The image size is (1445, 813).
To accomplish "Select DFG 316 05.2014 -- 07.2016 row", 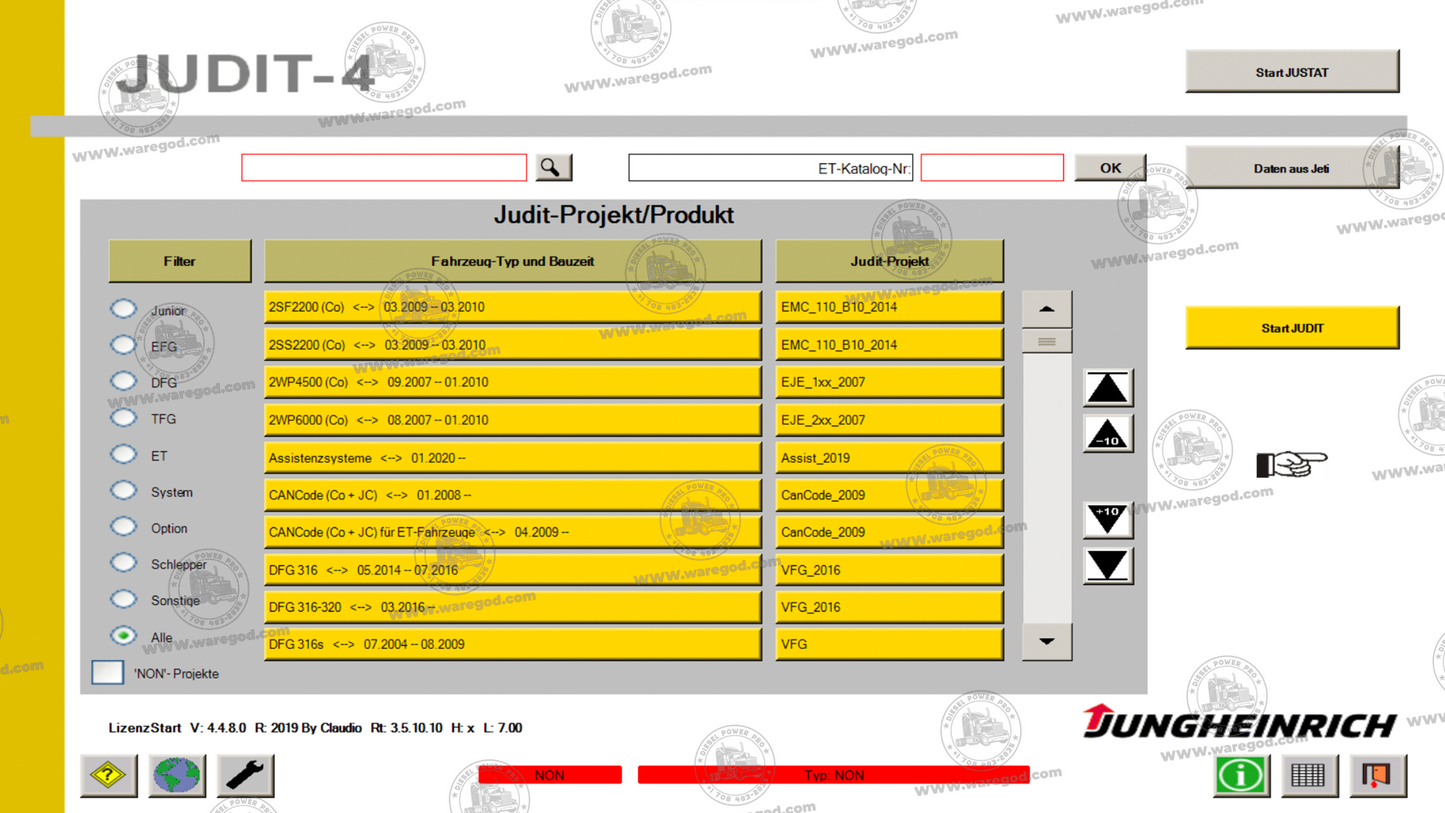I will (x=513, y=570).
